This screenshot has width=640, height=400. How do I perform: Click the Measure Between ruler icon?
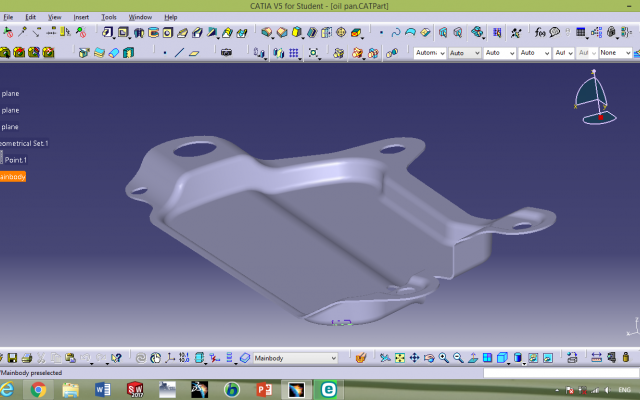596,358
